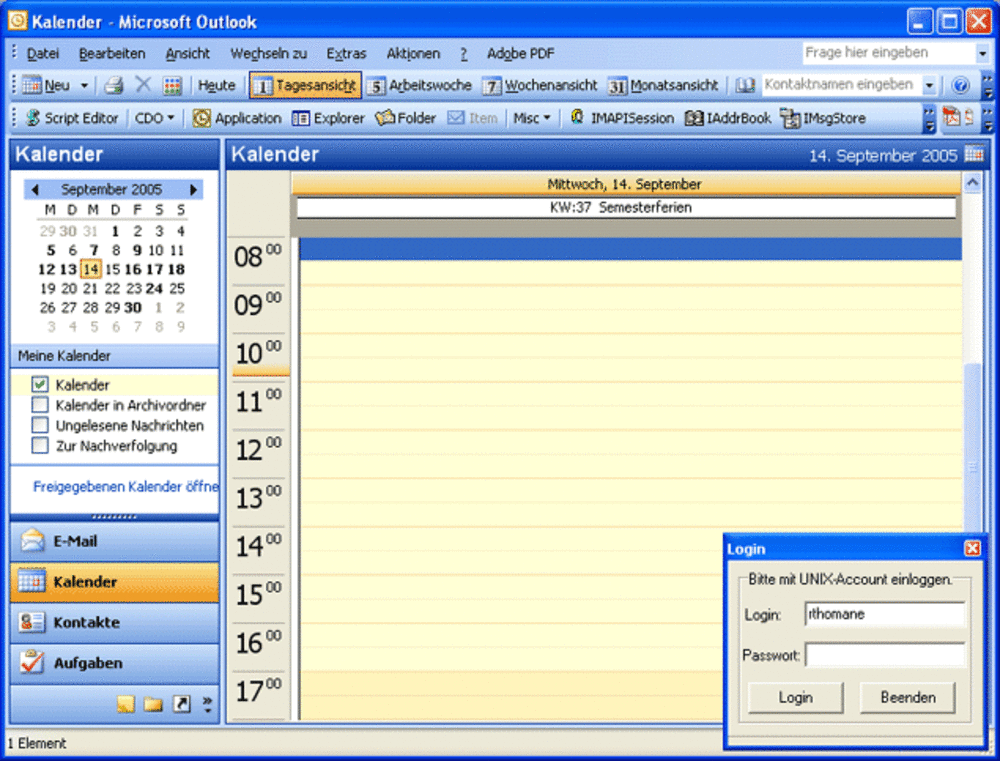Switch to Kontakte pane

[x=115, y=622]
